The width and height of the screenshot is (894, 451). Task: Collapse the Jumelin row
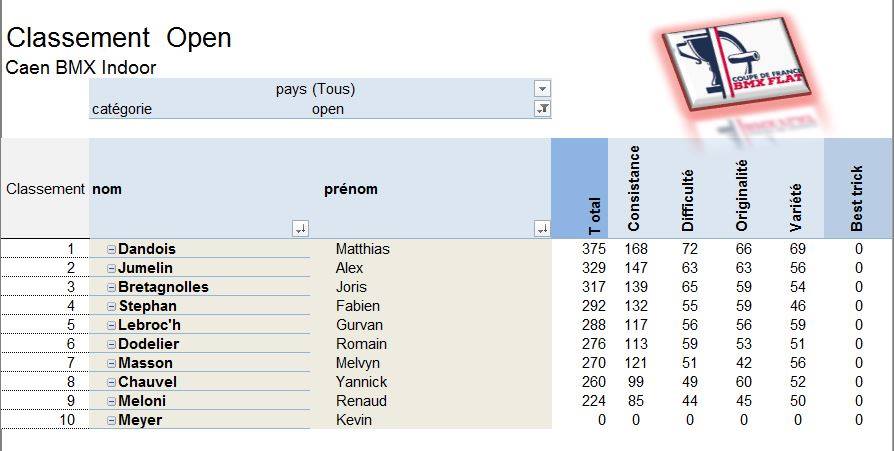112,268
